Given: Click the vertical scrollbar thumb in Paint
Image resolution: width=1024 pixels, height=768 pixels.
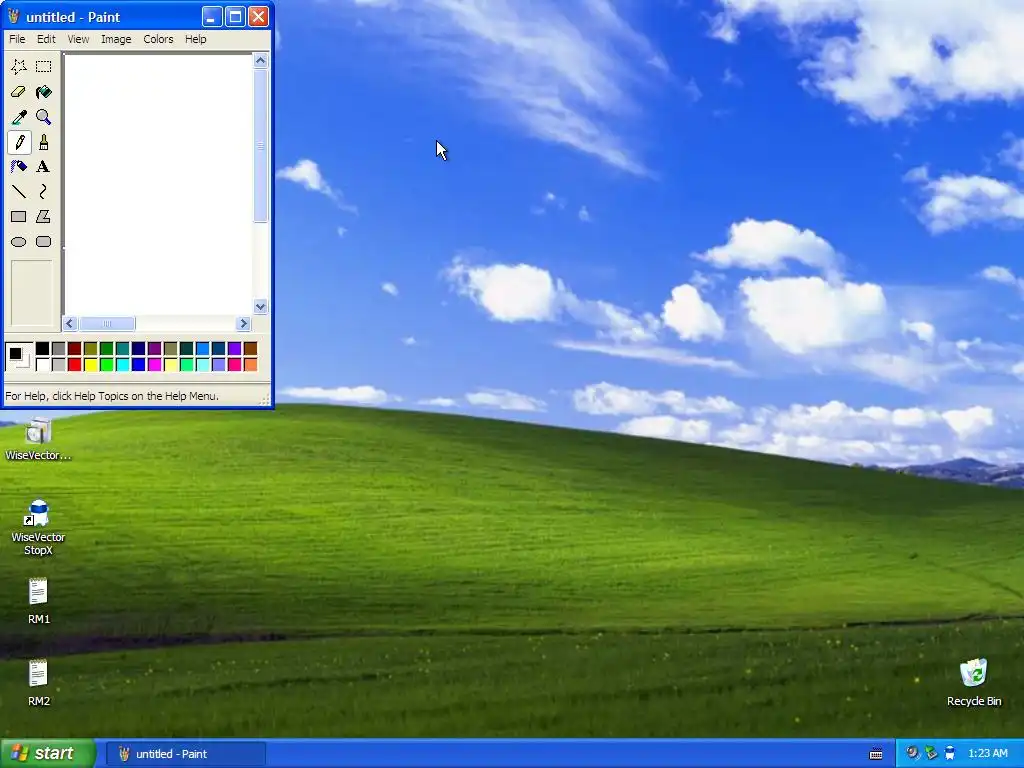Looking at the screenshot, I should [x=261, y=146].
